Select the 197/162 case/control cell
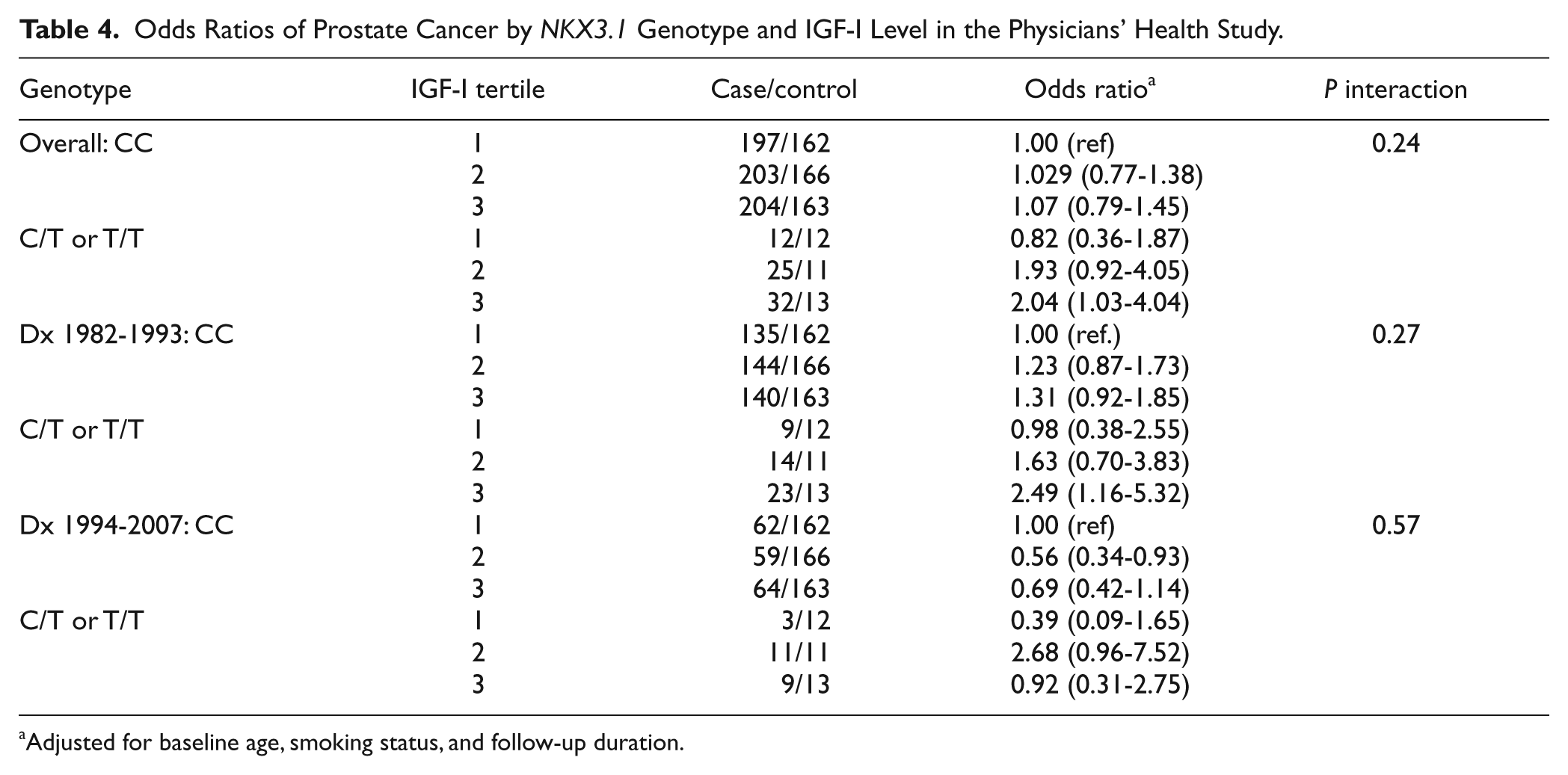 click(785, 142)
